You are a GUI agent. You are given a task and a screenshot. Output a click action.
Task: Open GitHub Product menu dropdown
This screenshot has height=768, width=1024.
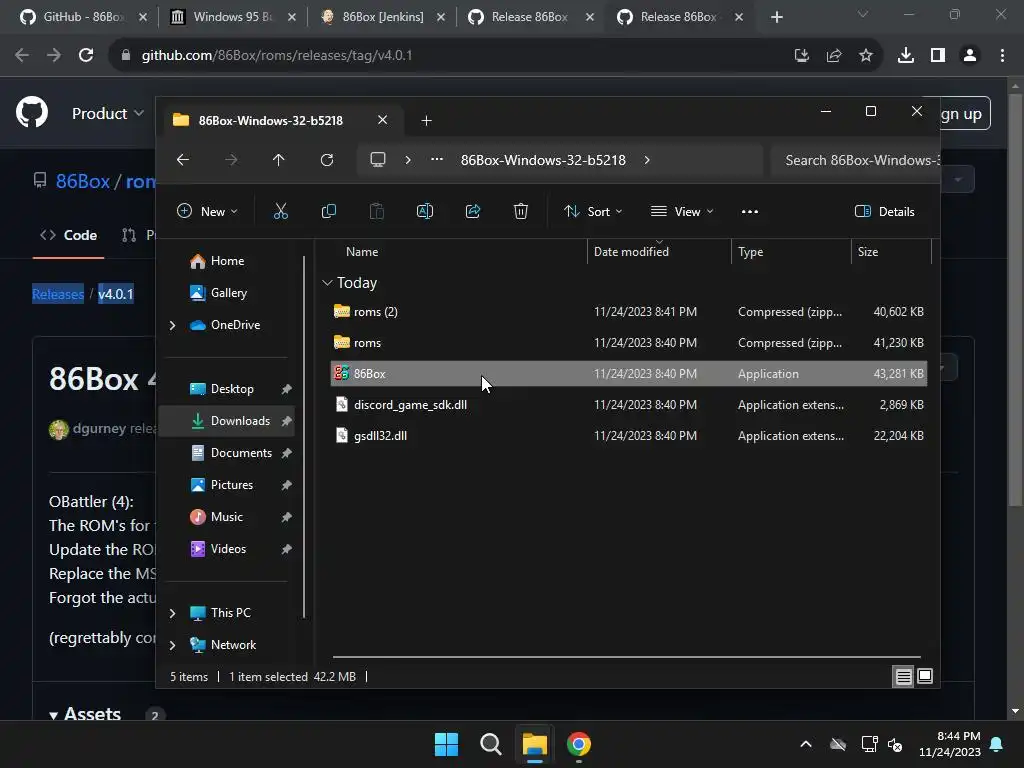pyautogui.click(x=108, y=114)
